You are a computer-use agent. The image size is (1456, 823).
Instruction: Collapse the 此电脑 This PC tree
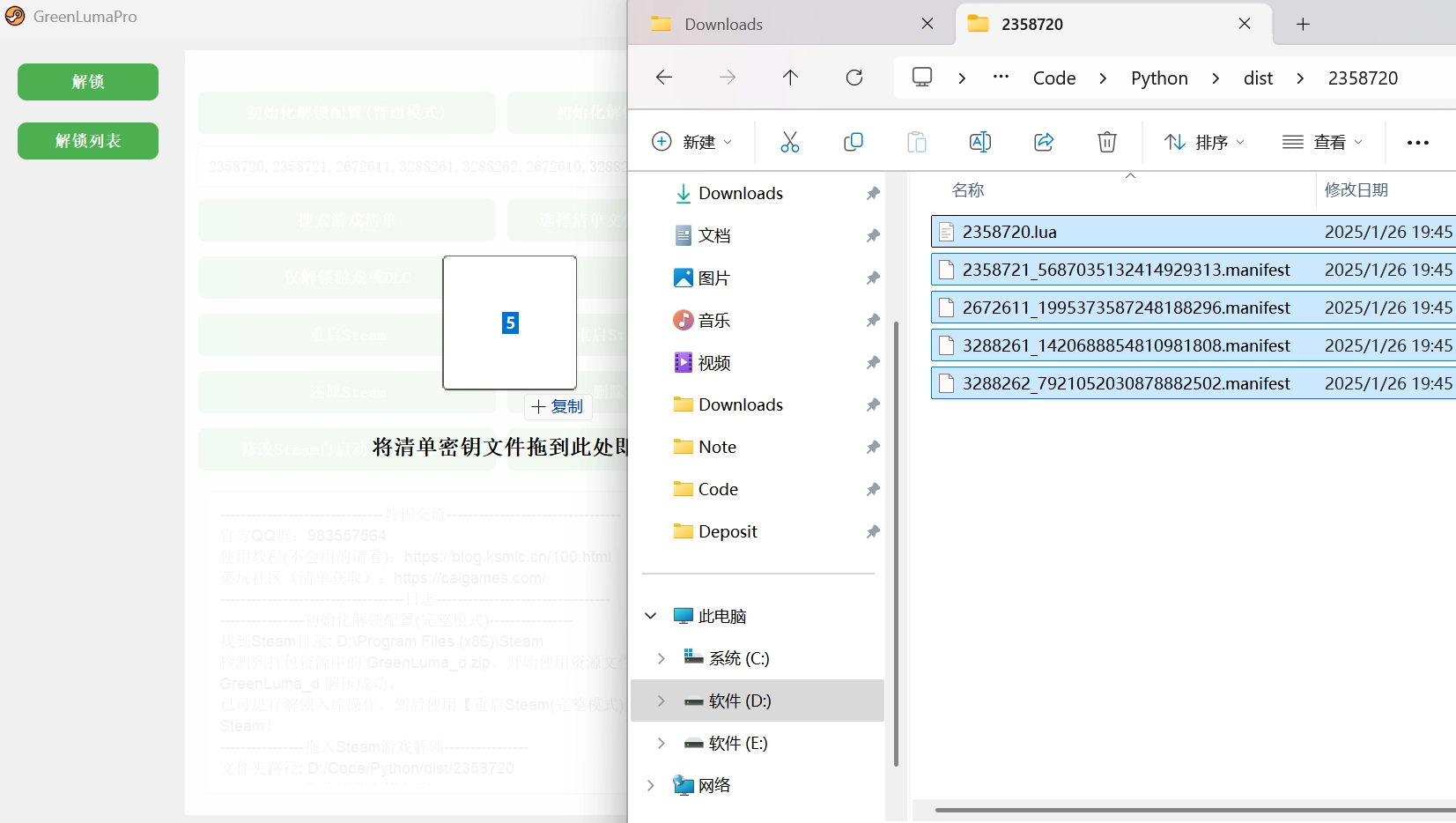pos(651,616)
